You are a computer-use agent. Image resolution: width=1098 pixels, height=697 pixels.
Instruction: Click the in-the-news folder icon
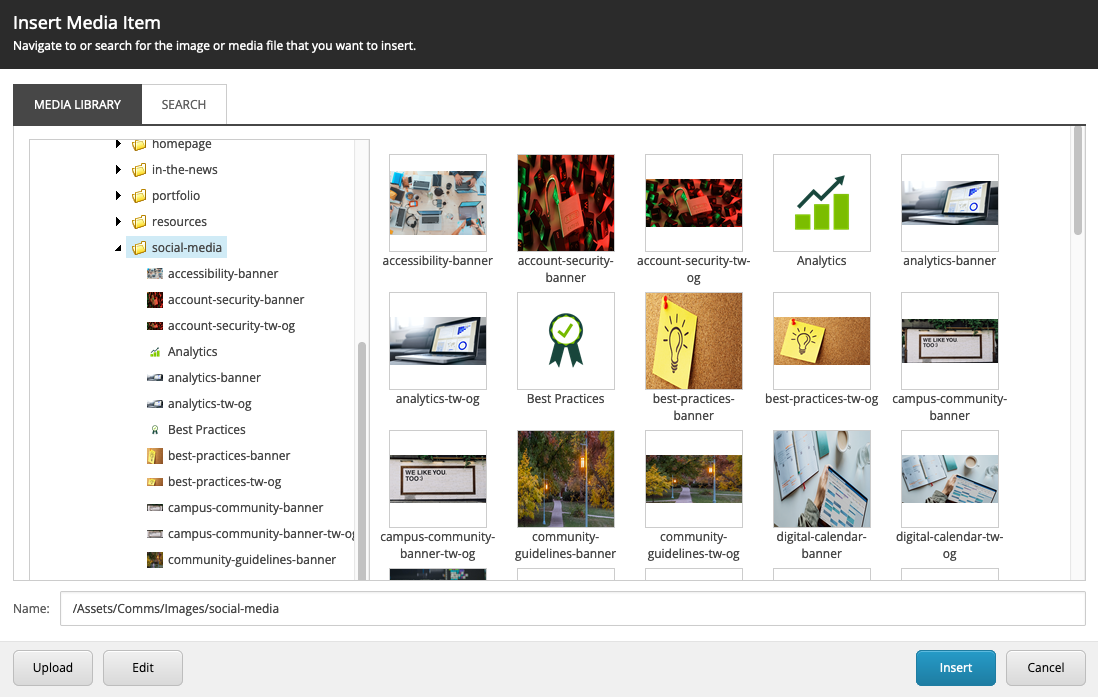tap(138, 169)
